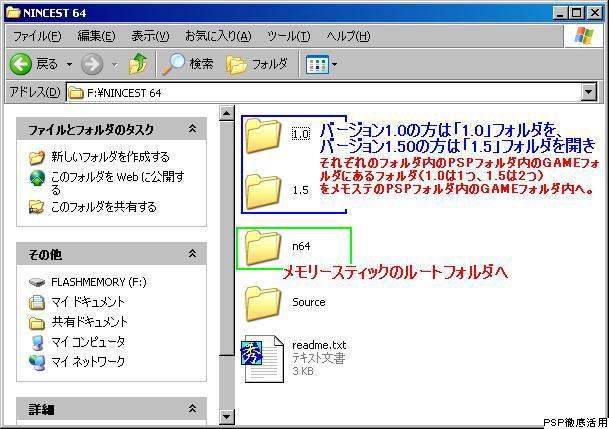Click このフォルダを共有する link
The image size is (609, 429).
(x=104, y=207)
